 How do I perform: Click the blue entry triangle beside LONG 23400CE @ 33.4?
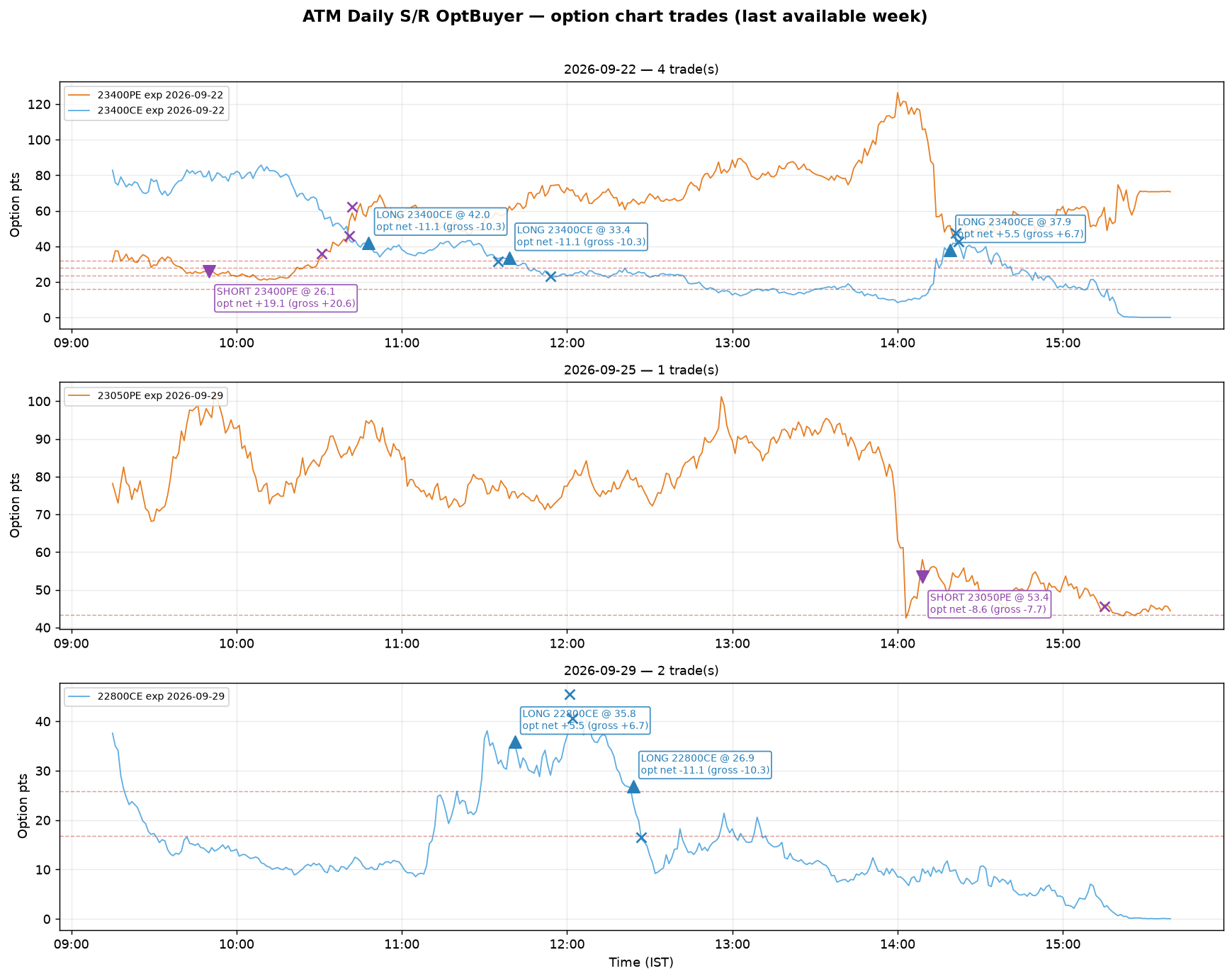pos(509,258)
